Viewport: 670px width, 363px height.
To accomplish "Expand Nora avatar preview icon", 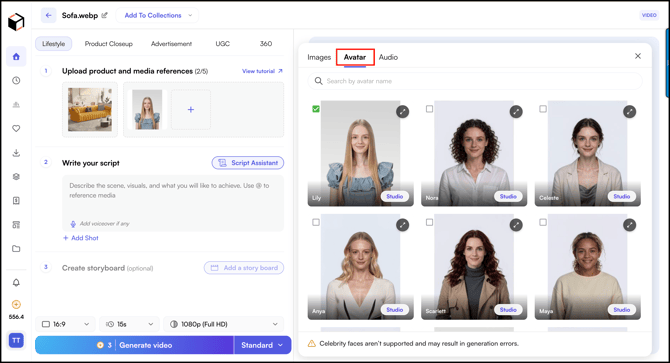I will [516, 112].
